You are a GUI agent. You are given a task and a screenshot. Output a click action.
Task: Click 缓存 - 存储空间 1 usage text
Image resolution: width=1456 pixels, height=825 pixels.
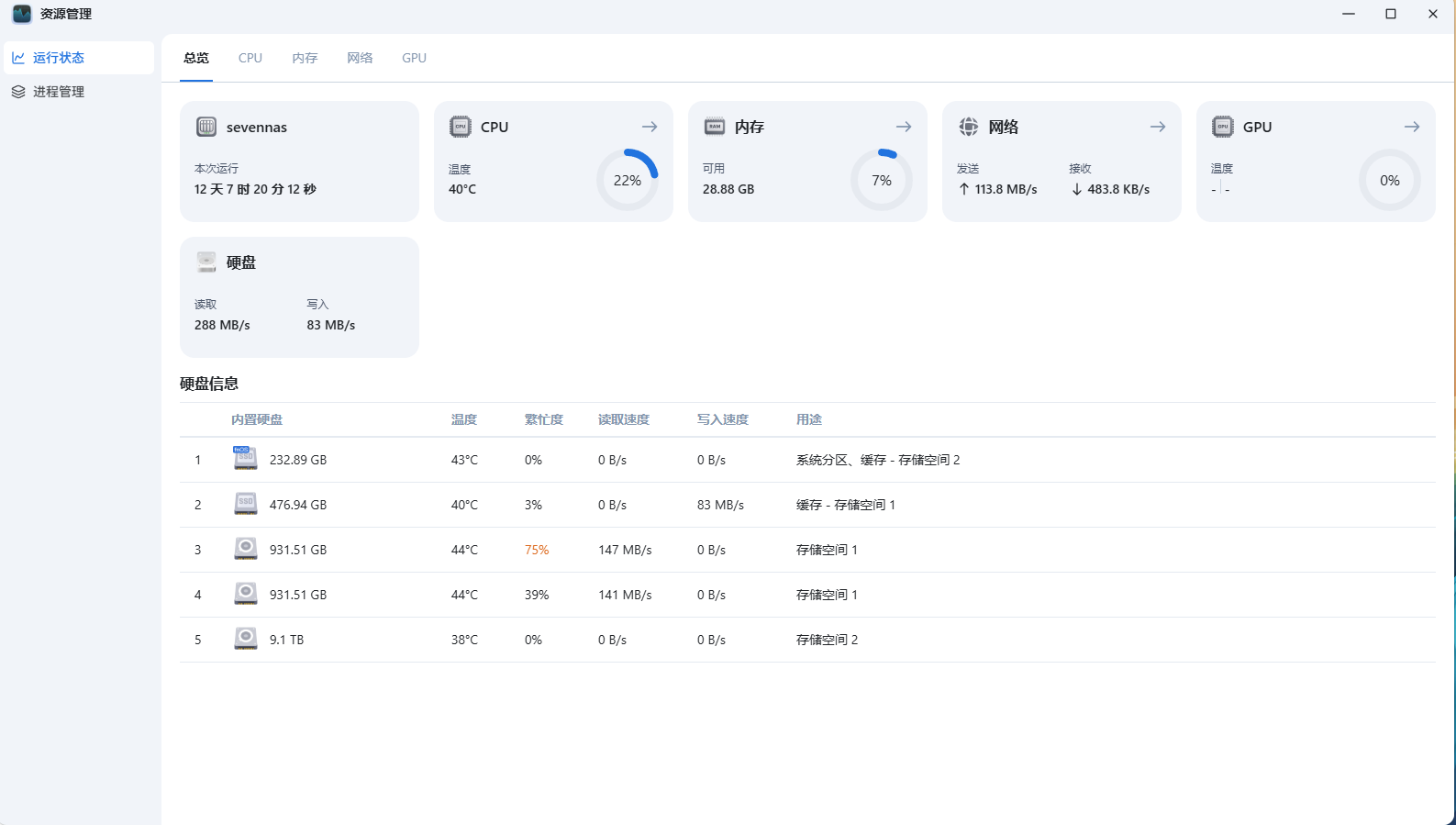(x=846, y=505)
